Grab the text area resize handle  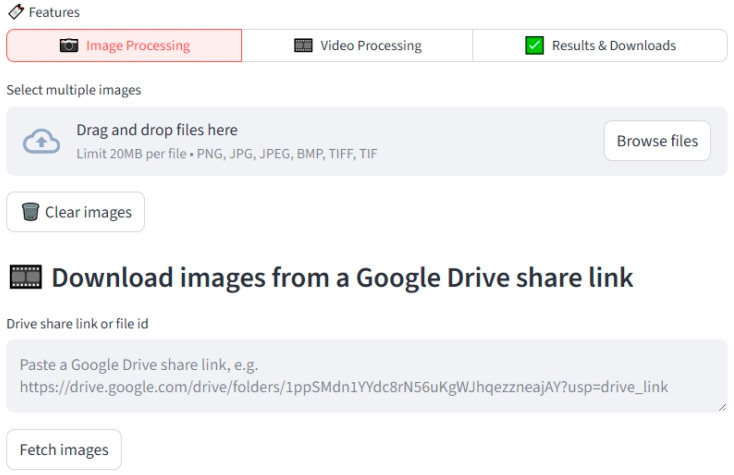722,408
